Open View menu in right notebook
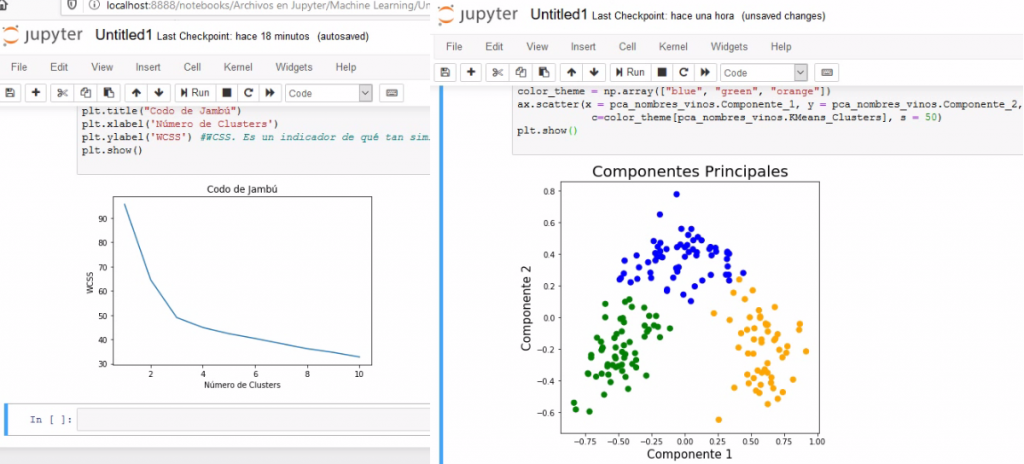Image resolution: width=1024 pixels, height=464 pixels. pyautogui.click(x=537, y=46)
